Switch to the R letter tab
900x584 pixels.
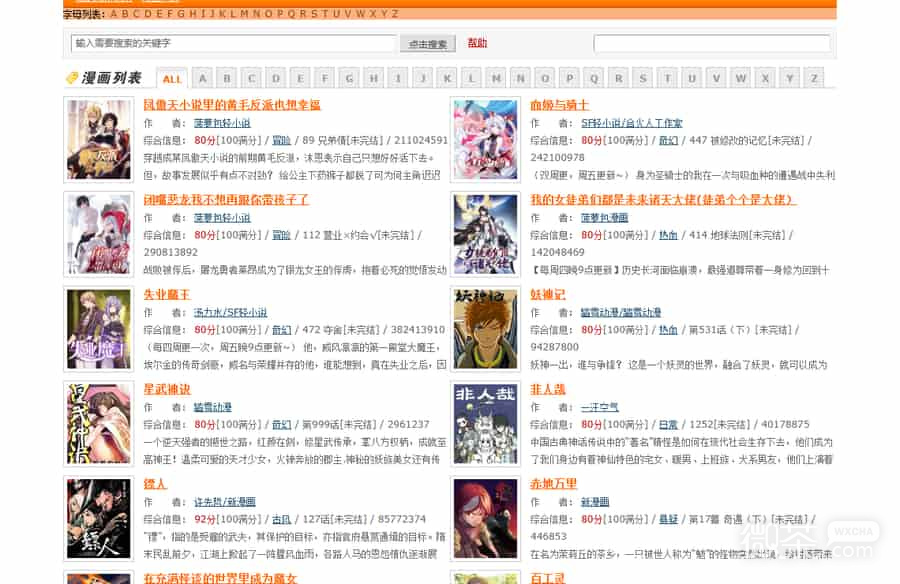tap(619, 78)
